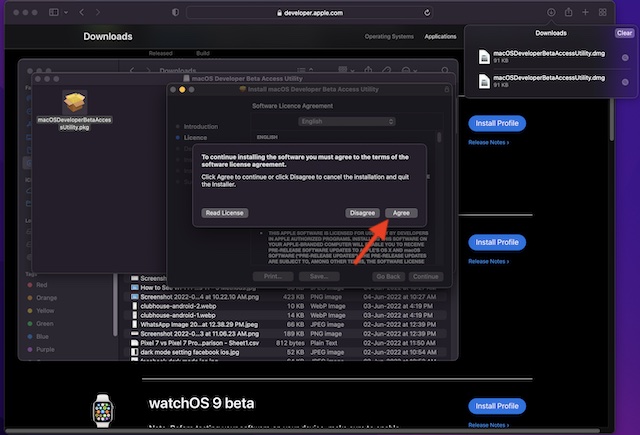Open a new tab with plus icon
Viewport: 640px width, 435px height.
585,13
